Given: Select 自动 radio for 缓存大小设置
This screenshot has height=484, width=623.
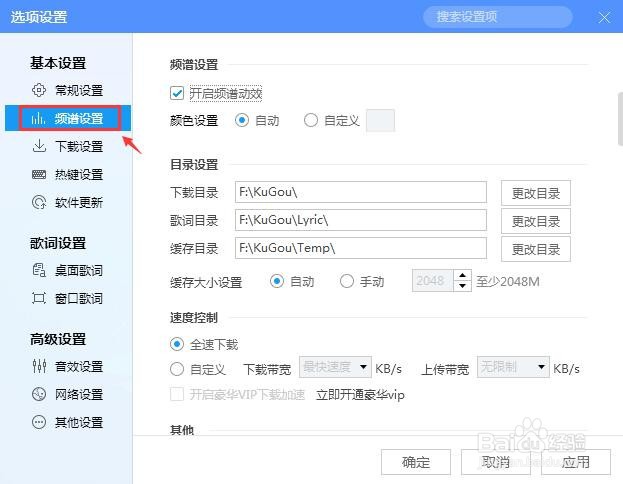Looking at the screenshot, I should [x=277, y=281].
